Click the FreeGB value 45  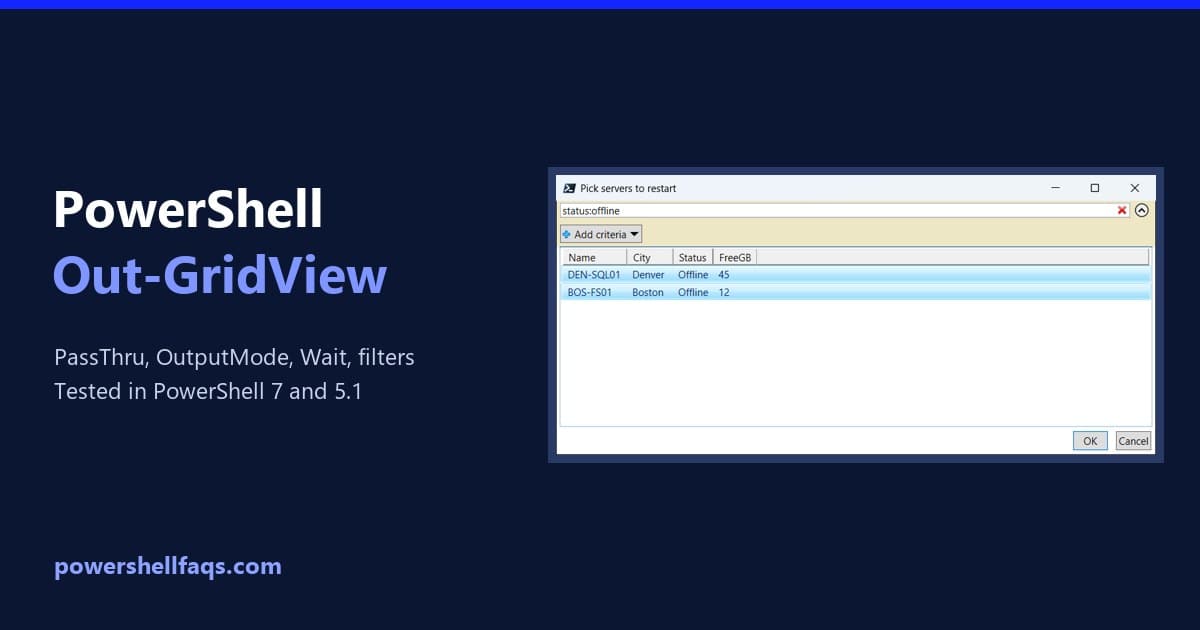pos(724,274)
